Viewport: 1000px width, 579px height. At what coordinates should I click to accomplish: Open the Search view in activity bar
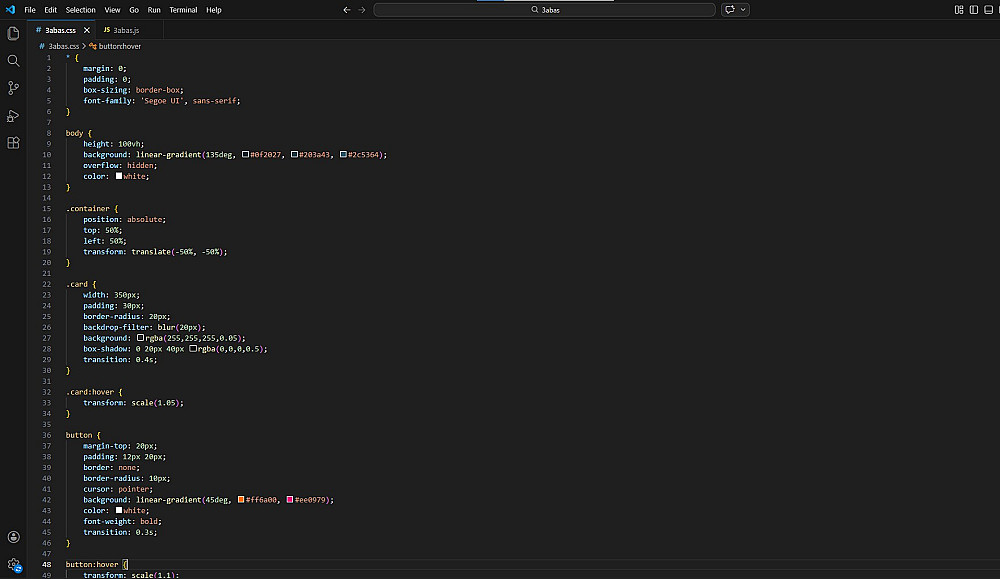(13, 60)
